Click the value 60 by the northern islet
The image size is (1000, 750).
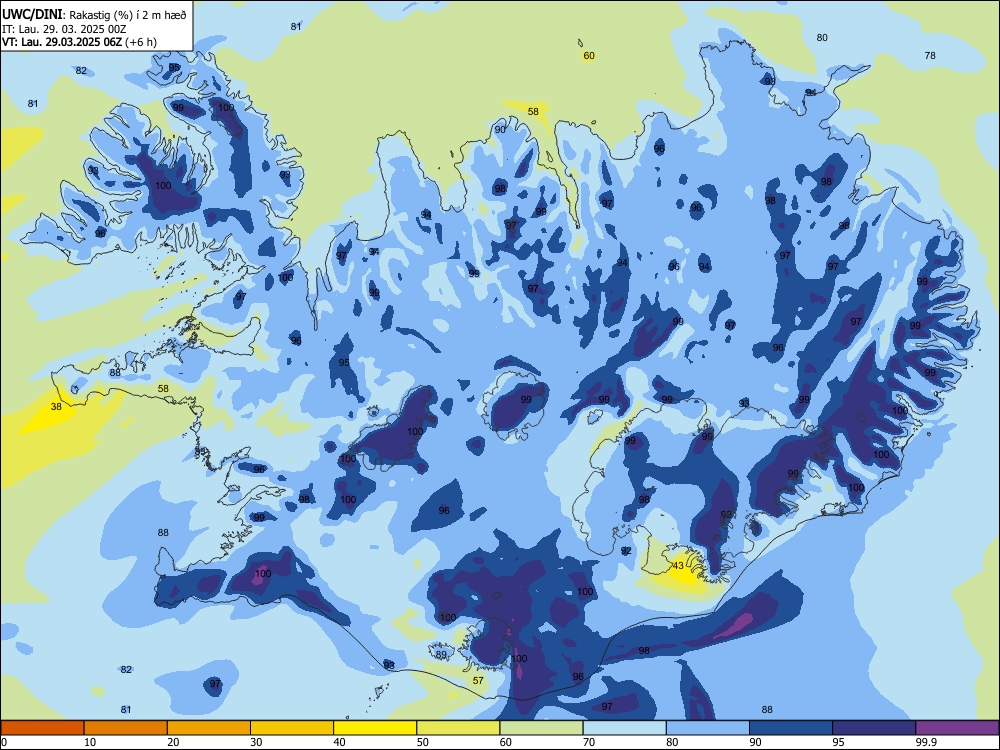pyautogui.click(x=589, y=55)
